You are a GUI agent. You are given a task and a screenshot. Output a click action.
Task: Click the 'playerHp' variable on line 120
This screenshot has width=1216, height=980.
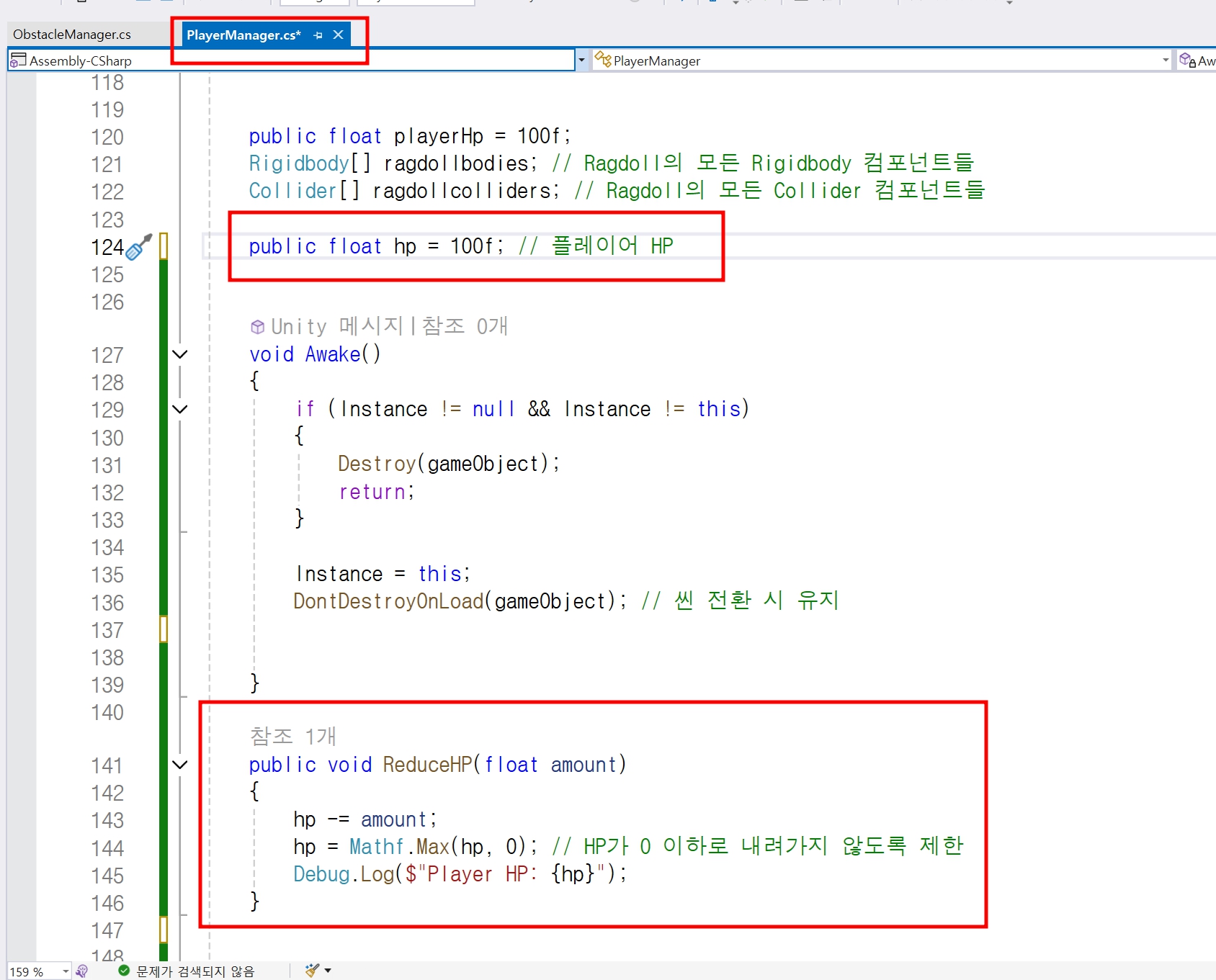coord(439,136)
